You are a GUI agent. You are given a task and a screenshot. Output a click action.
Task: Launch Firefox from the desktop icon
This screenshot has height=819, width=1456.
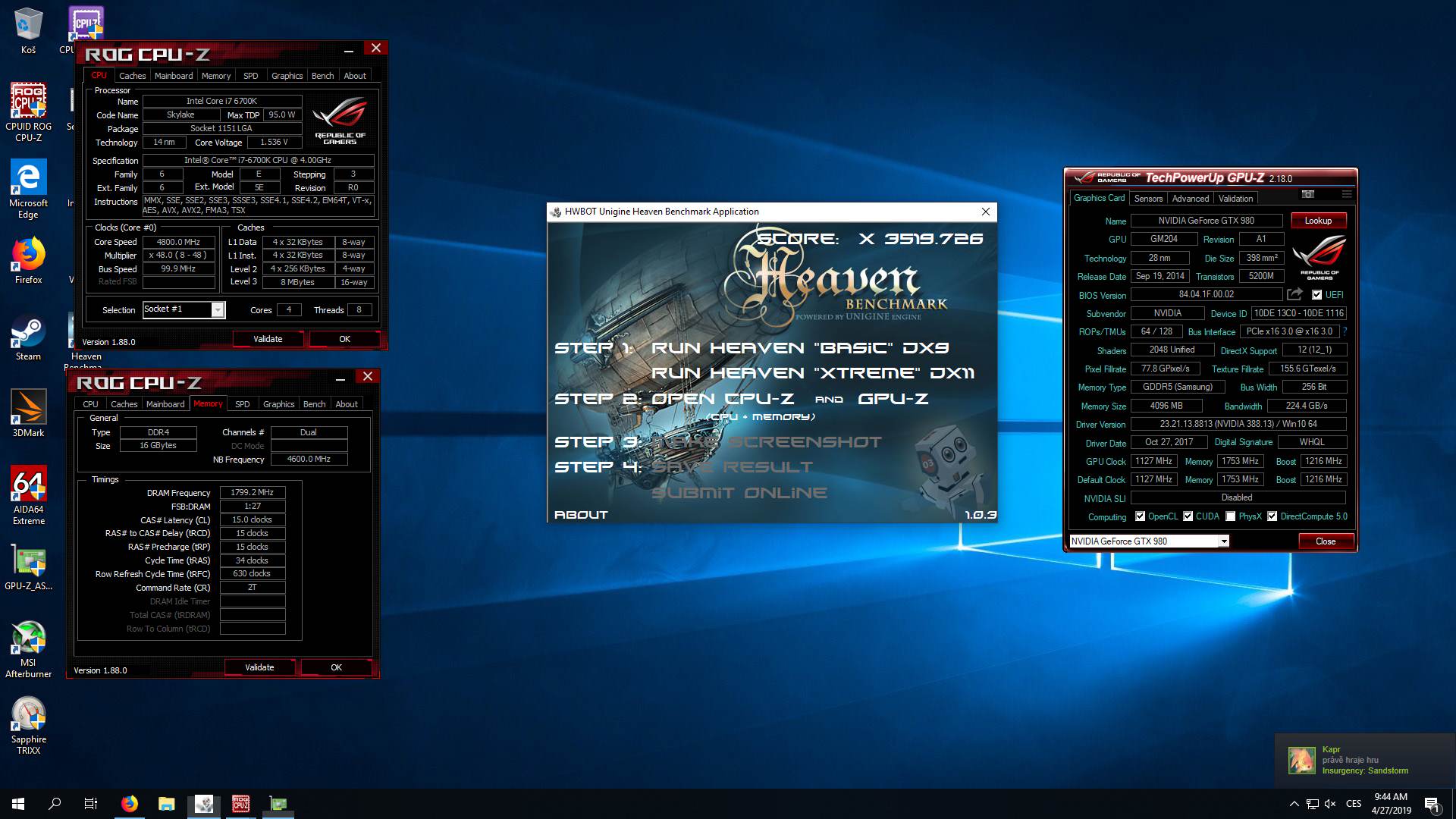coord(28,261)
